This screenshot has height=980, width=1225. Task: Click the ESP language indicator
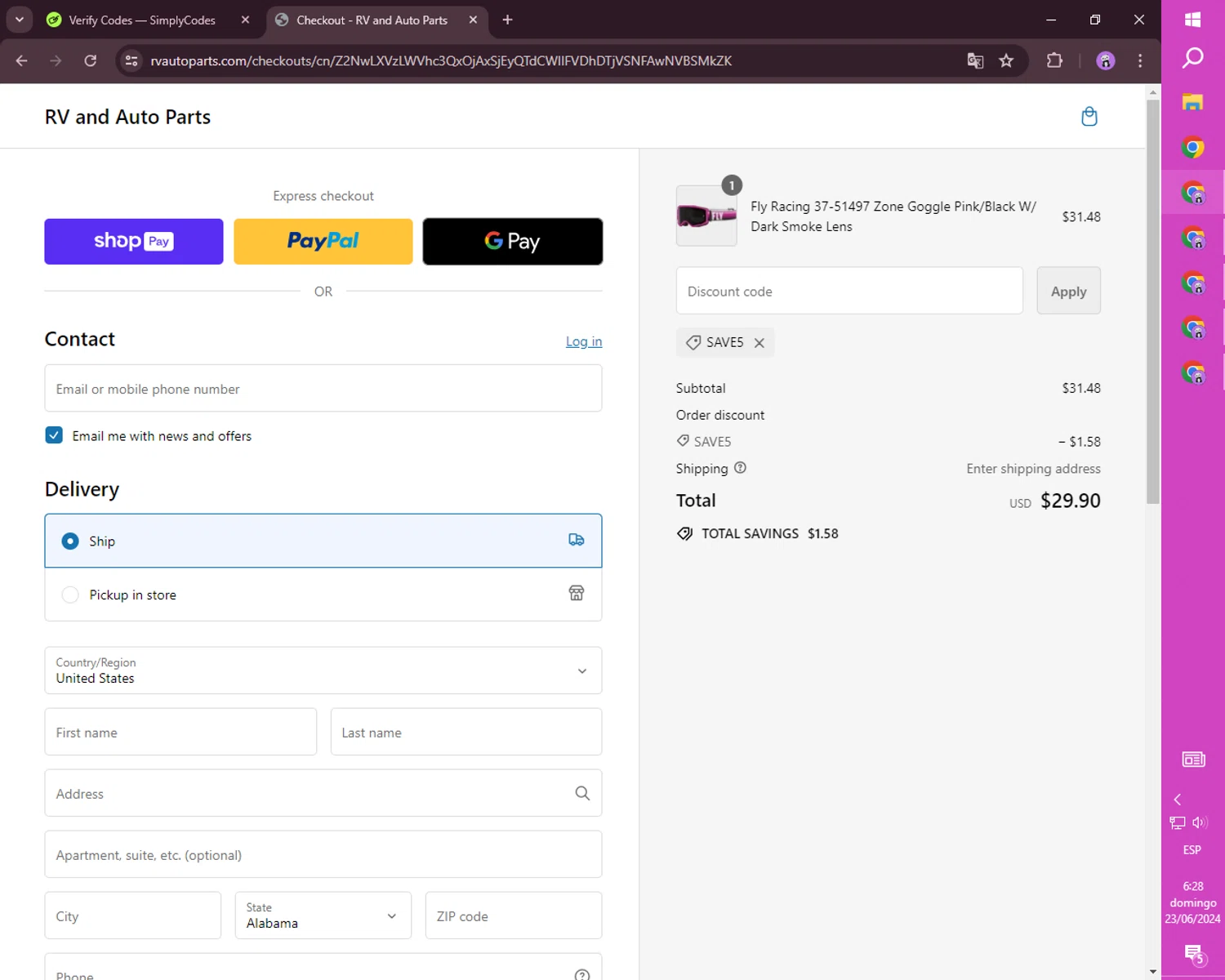[x=1192, y=850]
